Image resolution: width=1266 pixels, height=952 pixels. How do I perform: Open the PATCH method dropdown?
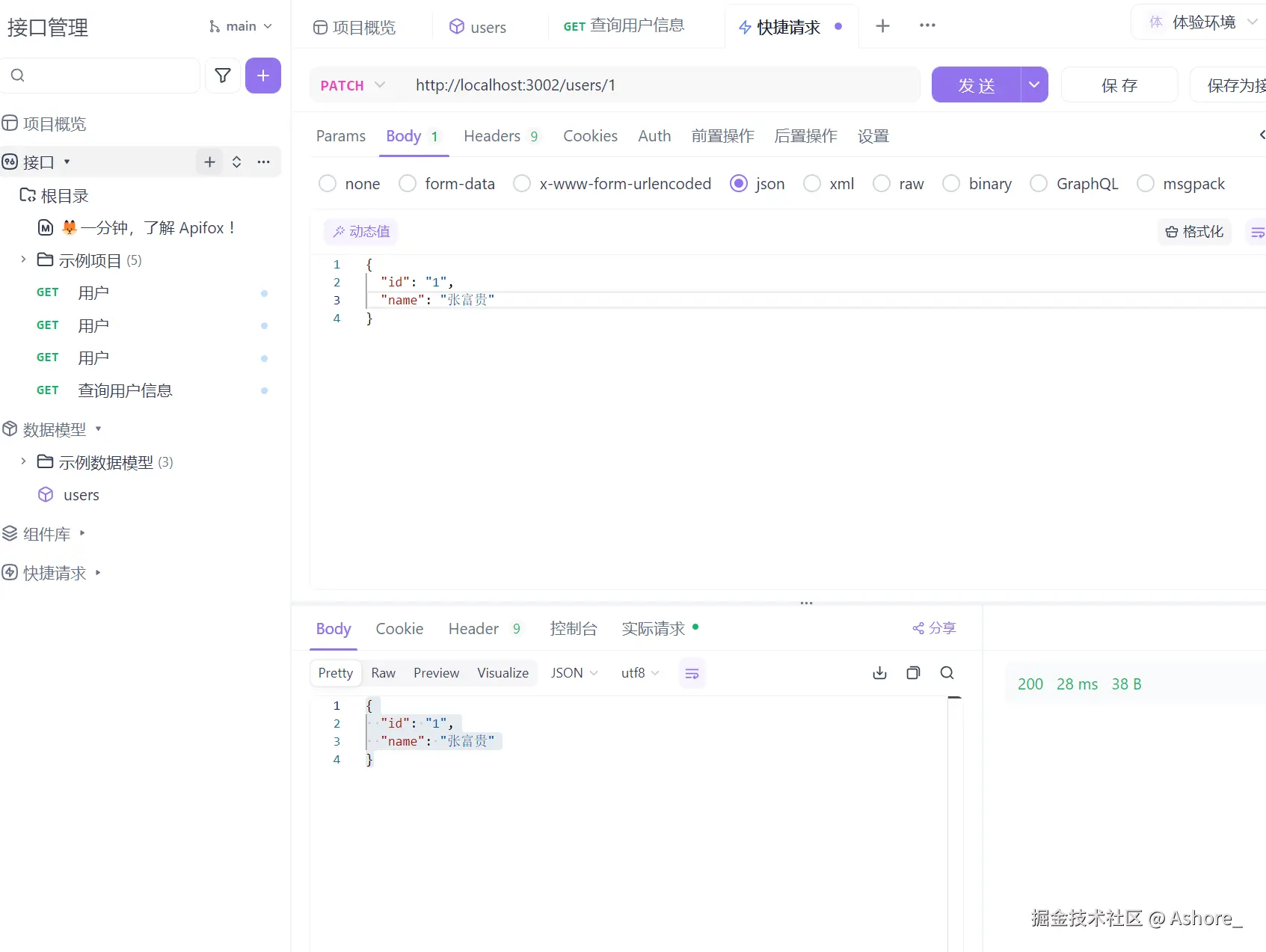tap(353, 85)
